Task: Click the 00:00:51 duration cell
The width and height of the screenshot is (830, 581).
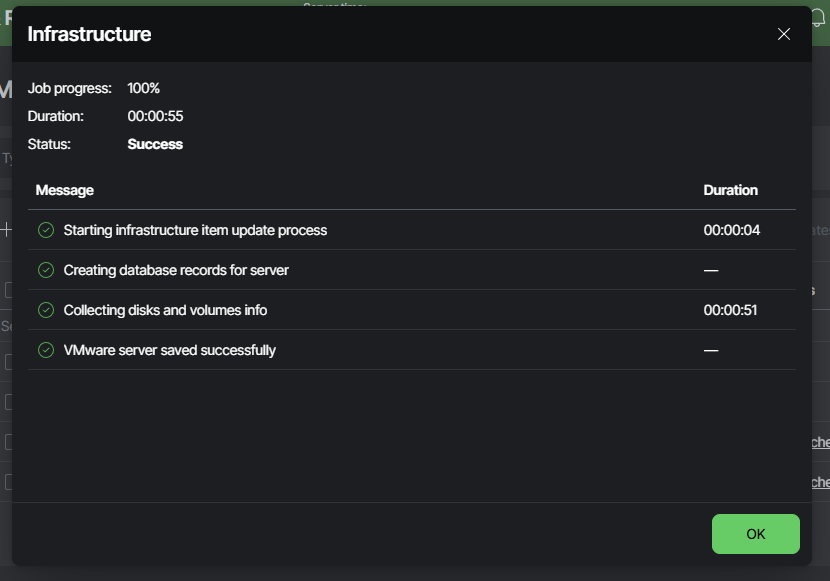Action: tap(730, 310)
